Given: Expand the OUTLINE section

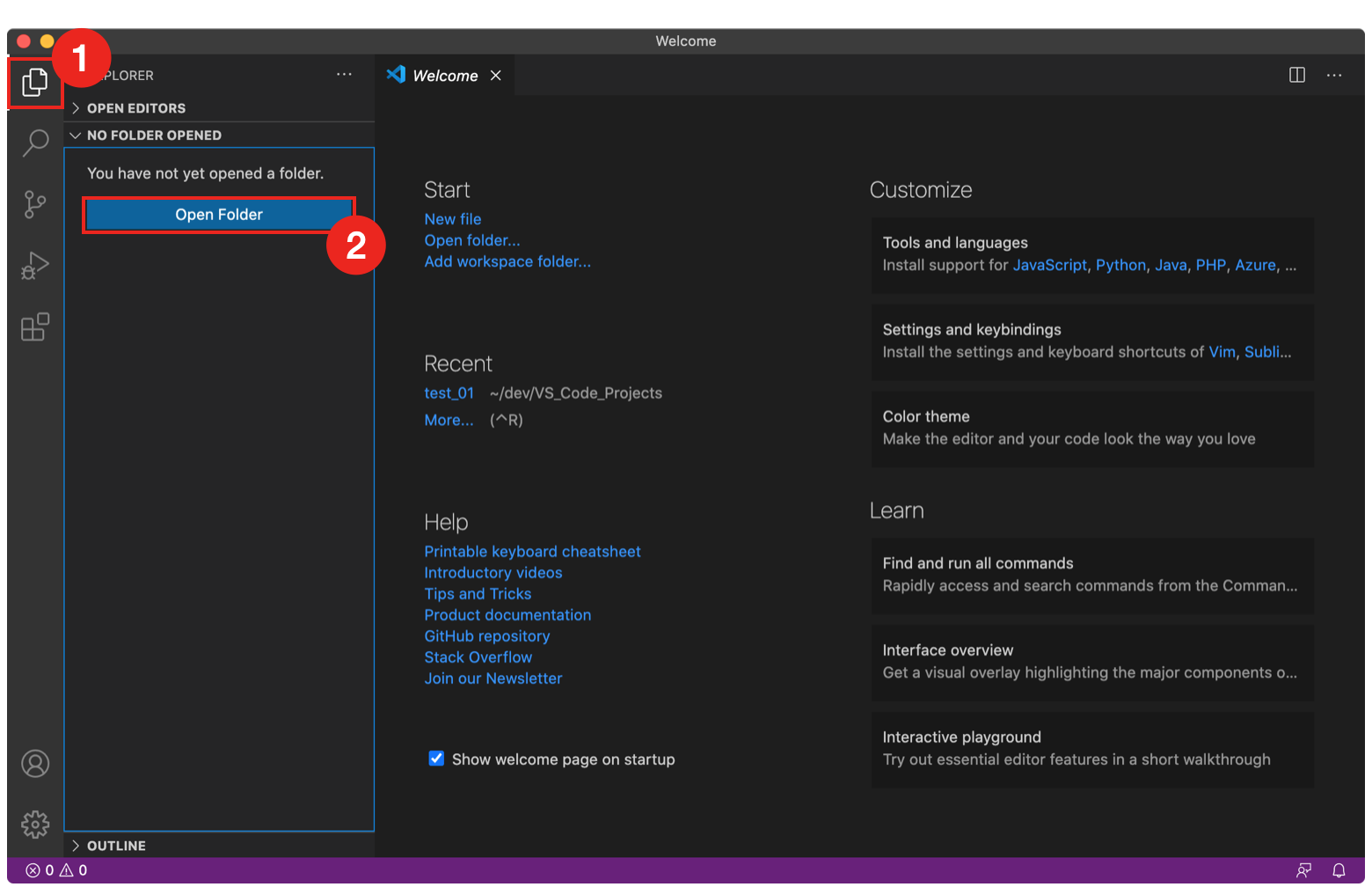Looking at the screenshot, I should pyautogui.click(x=220, y=846).
